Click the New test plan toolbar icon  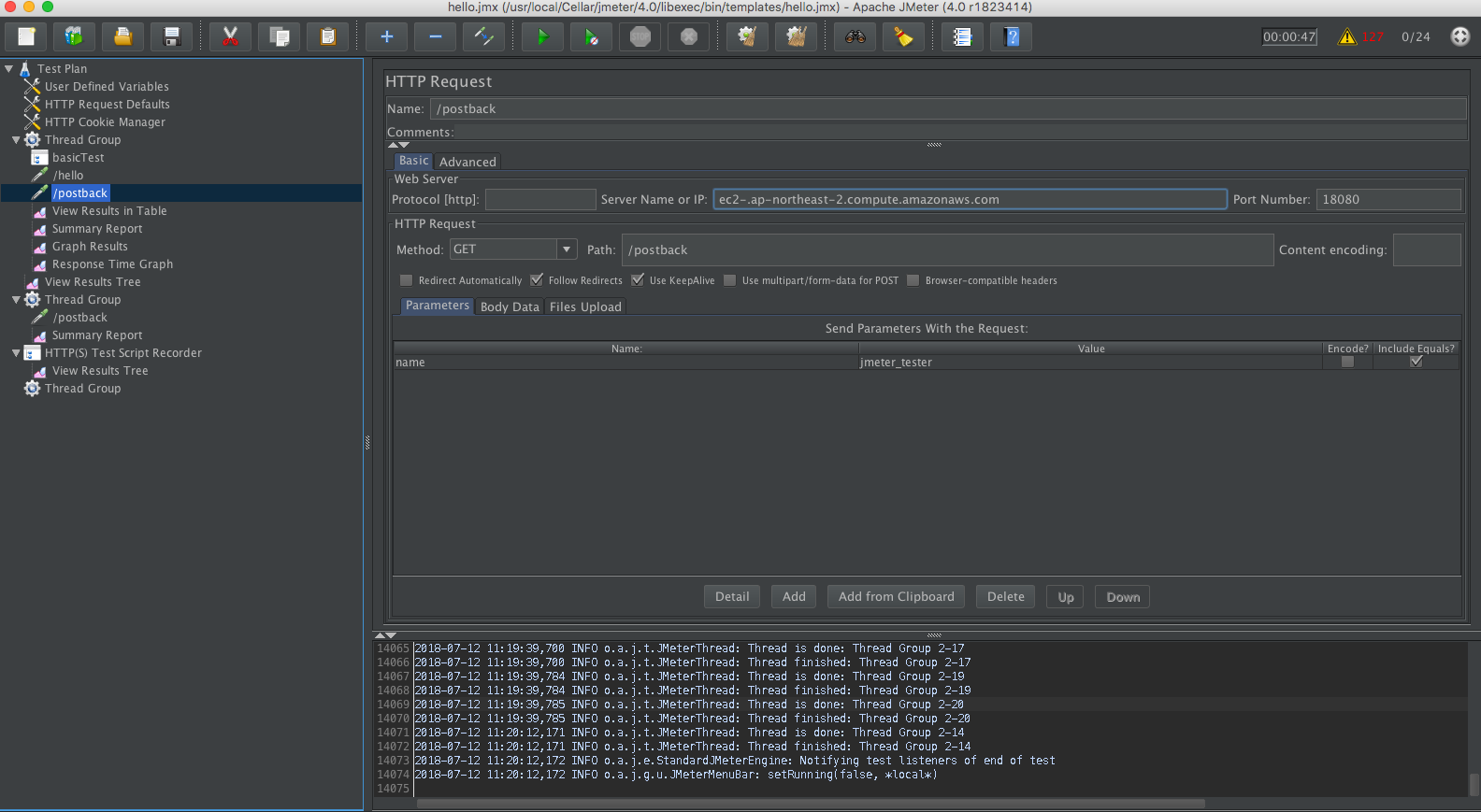pos(26,37)
